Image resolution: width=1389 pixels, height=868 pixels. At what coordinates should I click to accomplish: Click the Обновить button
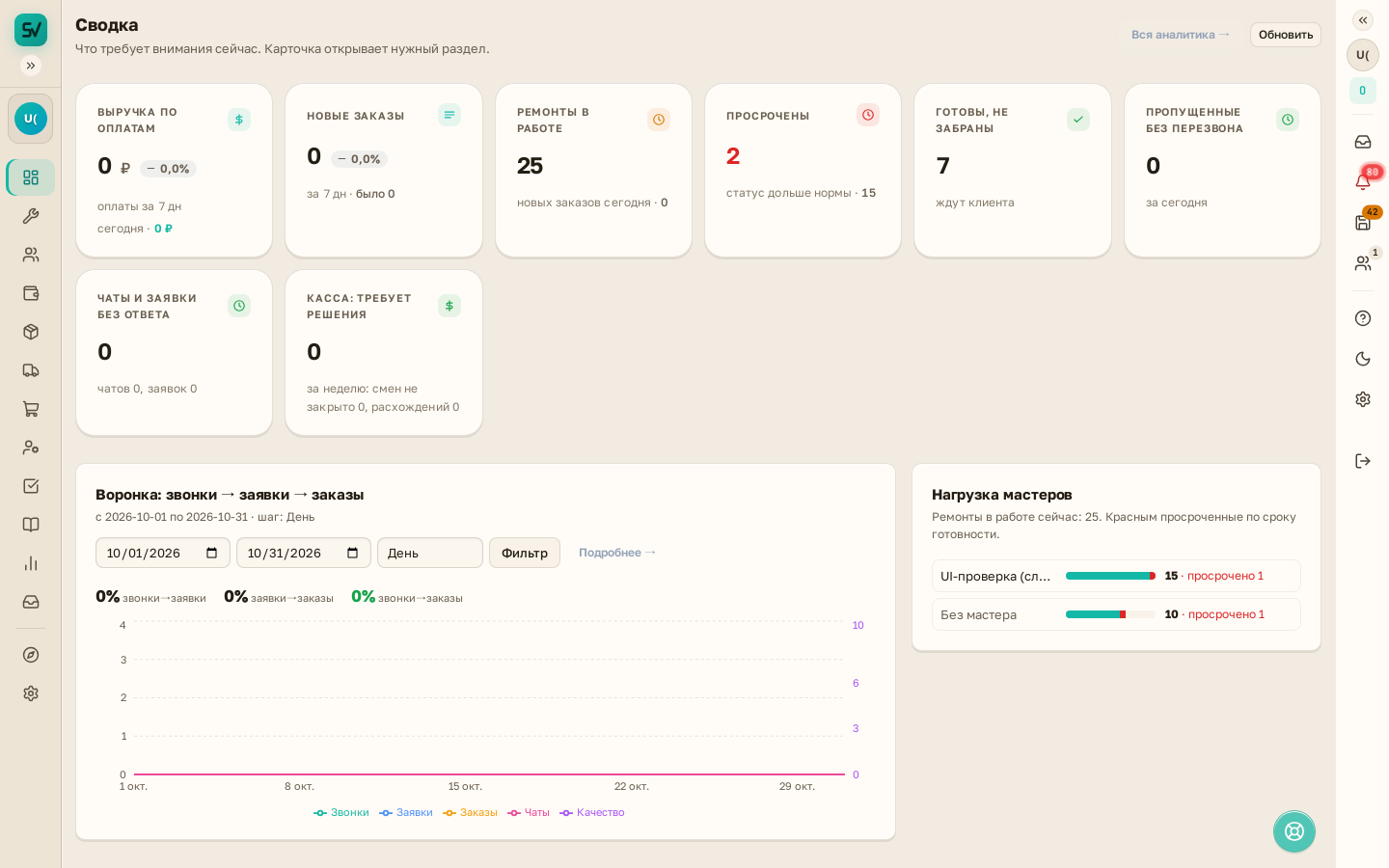click(x=1286, y=35)
